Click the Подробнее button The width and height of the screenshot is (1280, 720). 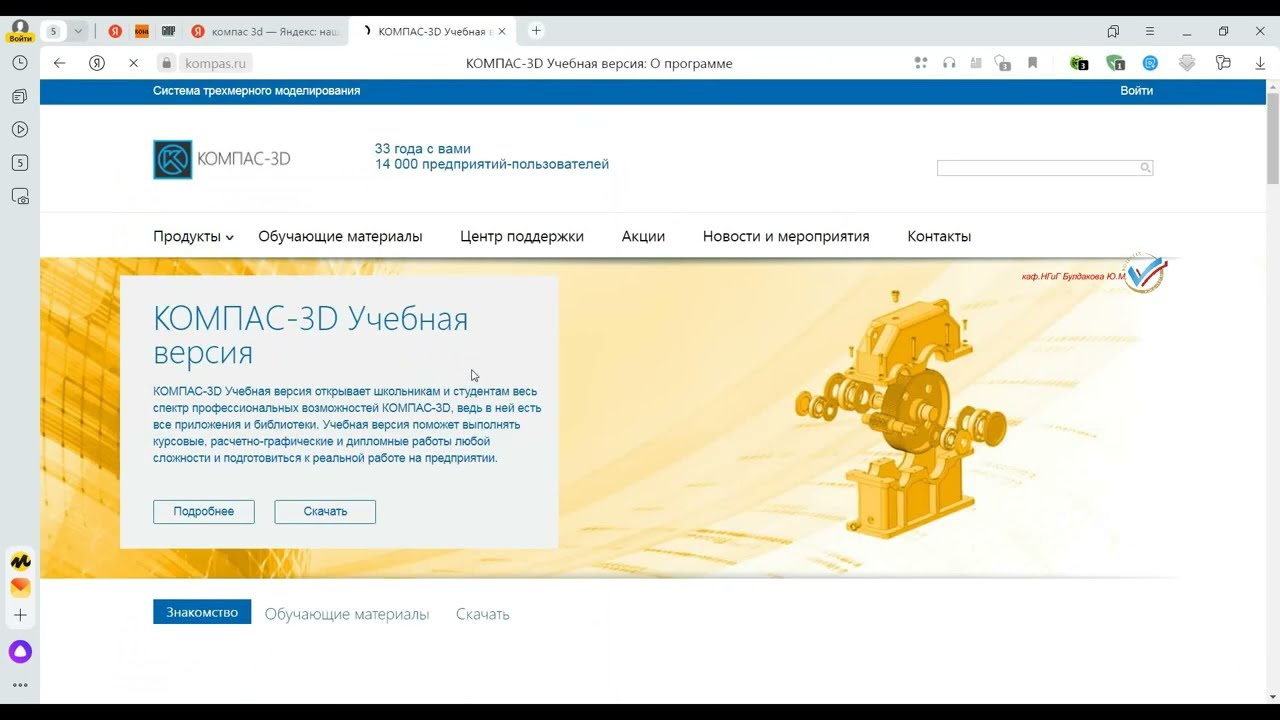204,512
